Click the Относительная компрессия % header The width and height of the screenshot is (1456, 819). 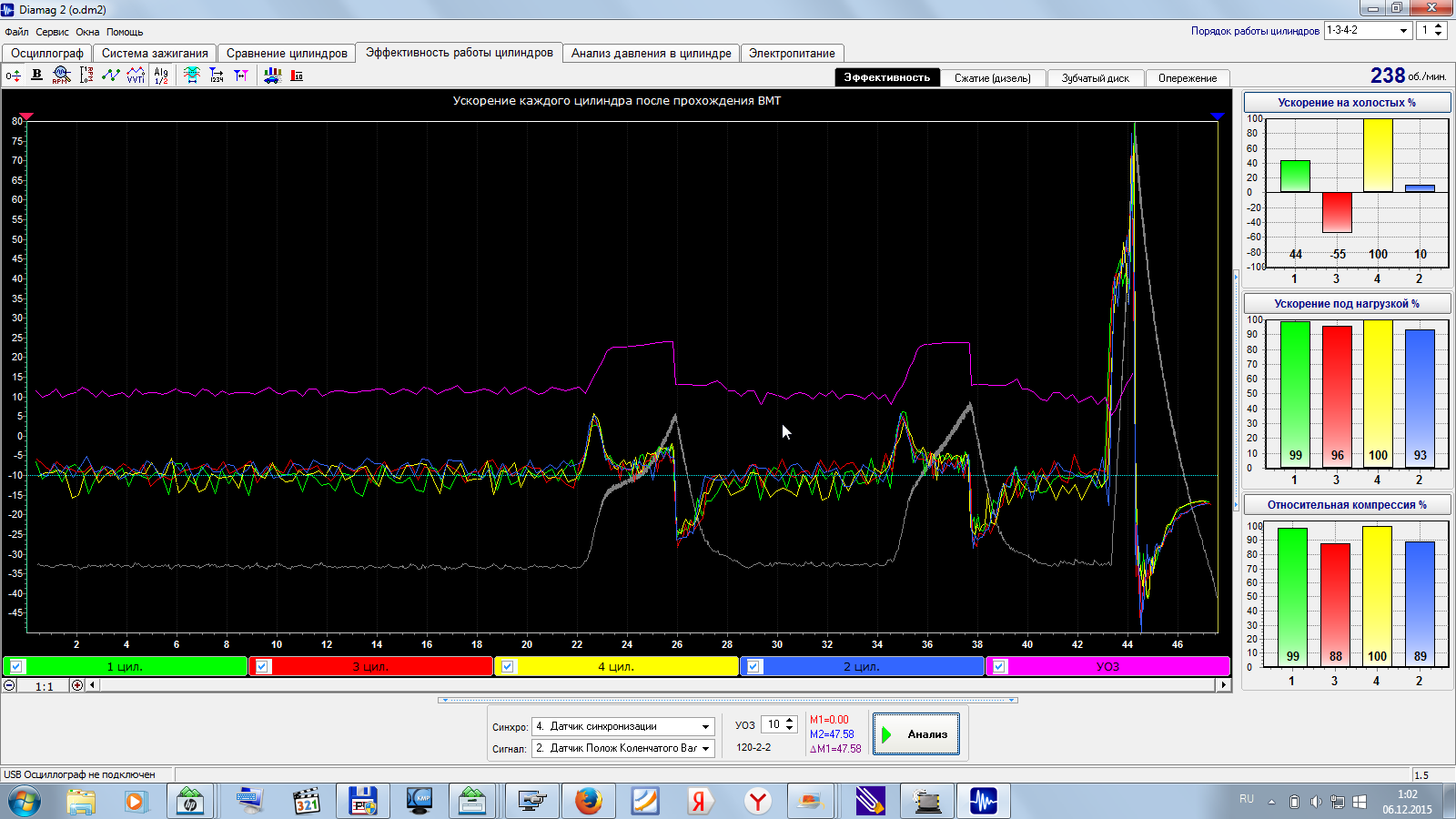(x=1347, y=505)
